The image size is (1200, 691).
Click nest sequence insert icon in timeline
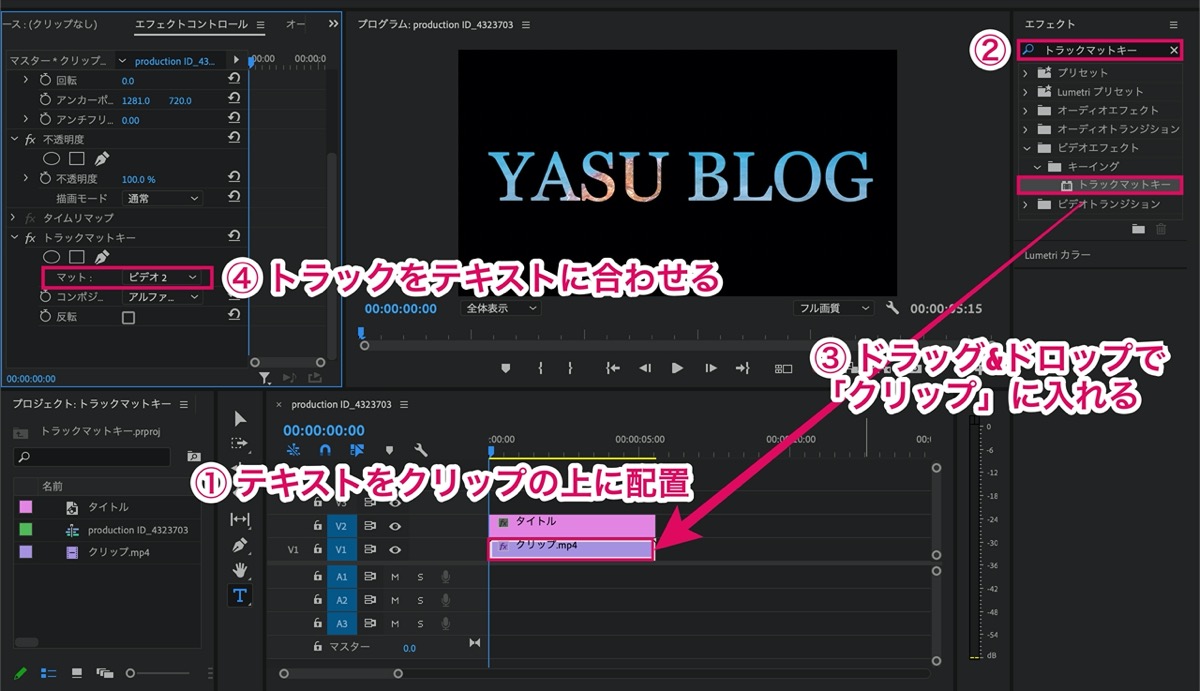[x=293, y=450]
